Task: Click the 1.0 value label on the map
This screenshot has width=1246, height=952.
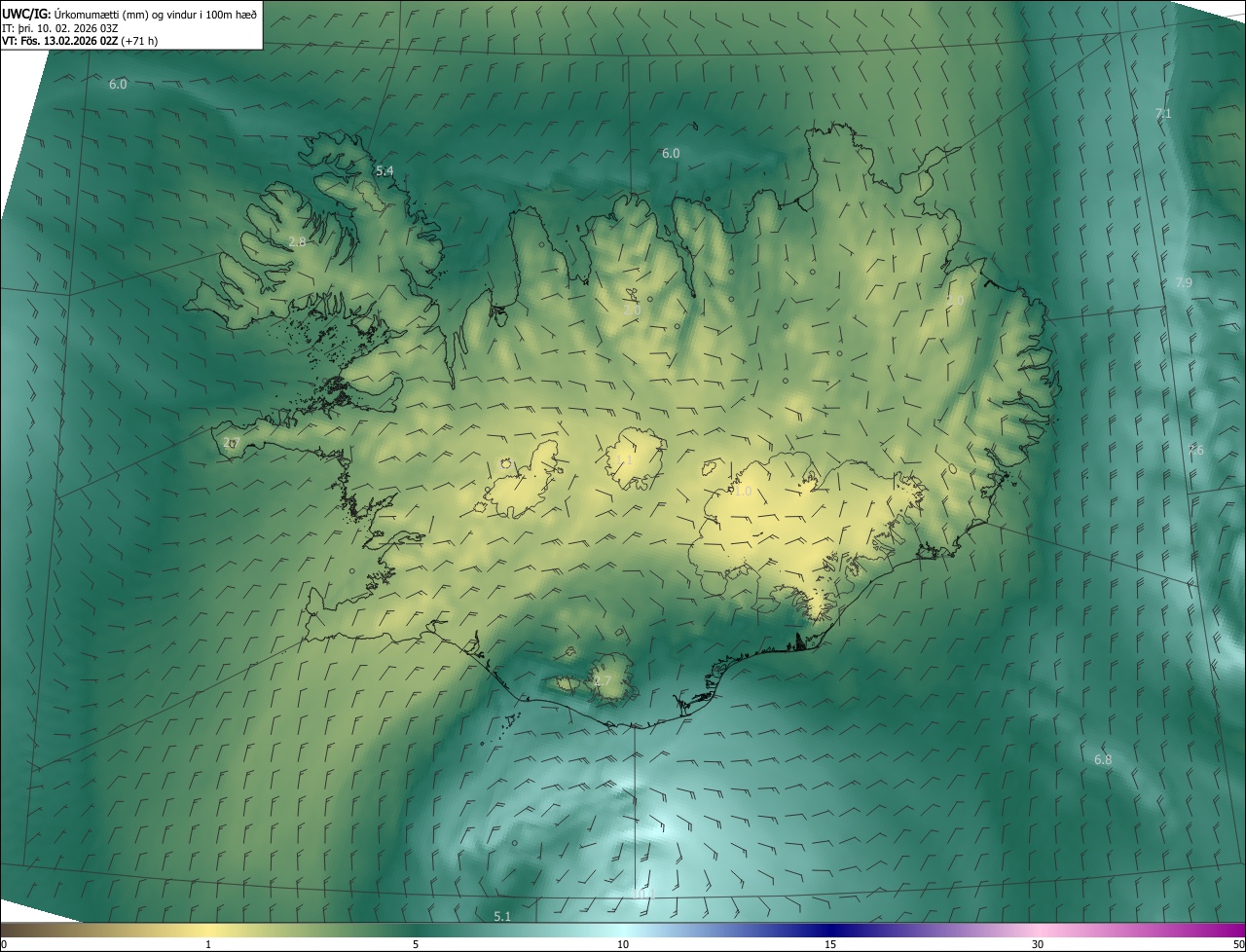Action: pyautogui.click(x=743, y=491)
